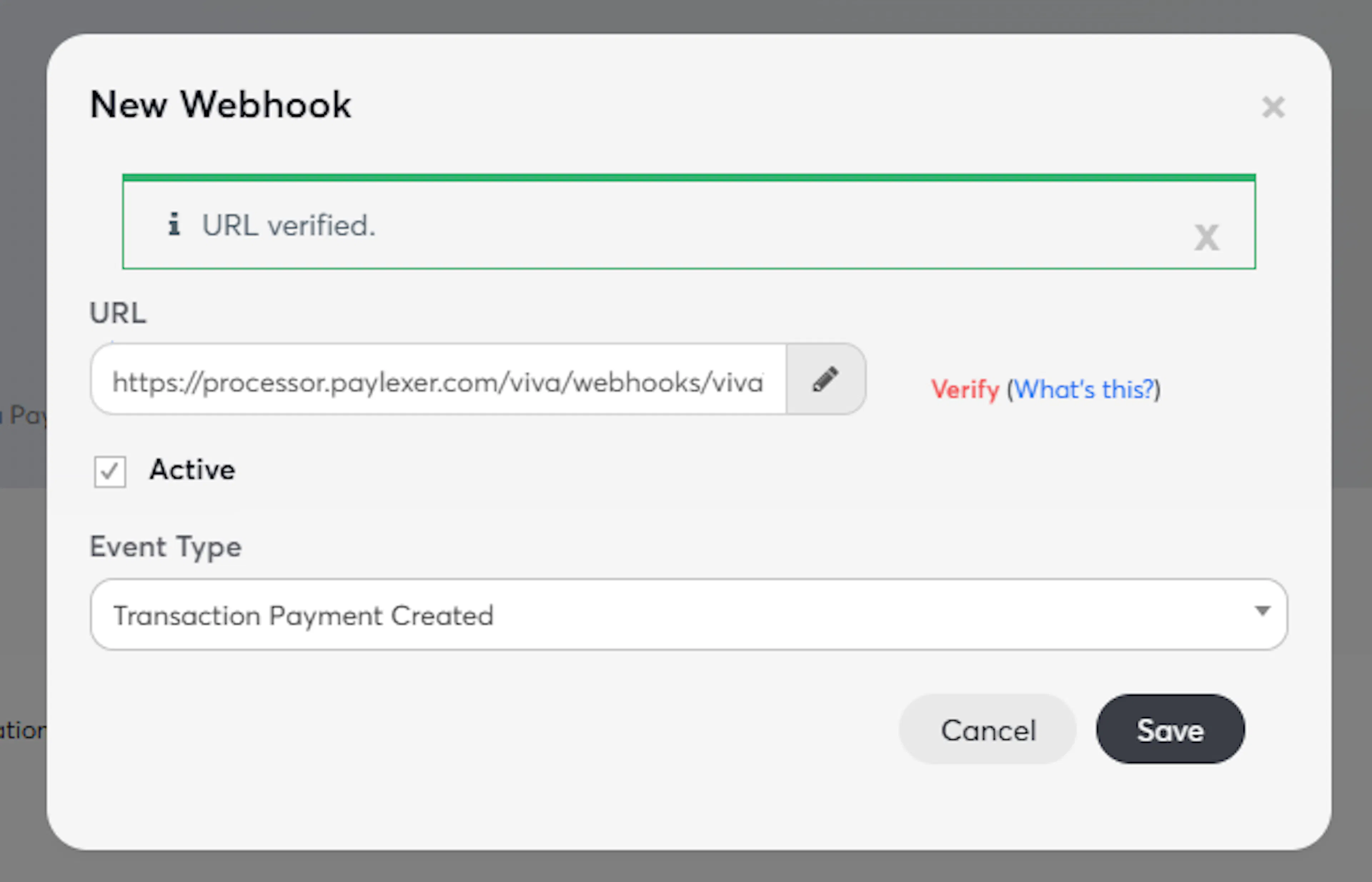Click the info icon in the alert

[x=174, y=224]
